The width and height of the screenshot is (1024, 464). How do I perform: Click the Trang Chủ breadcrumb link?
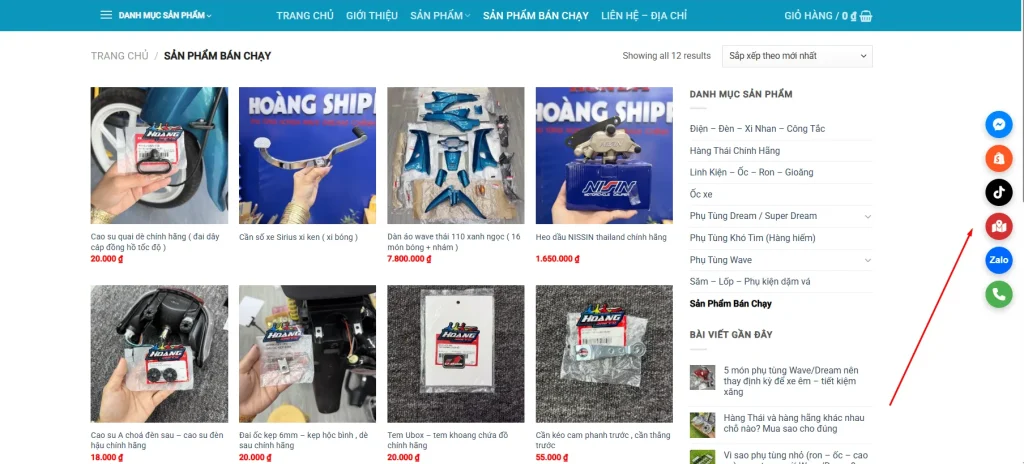click(120, 56)
